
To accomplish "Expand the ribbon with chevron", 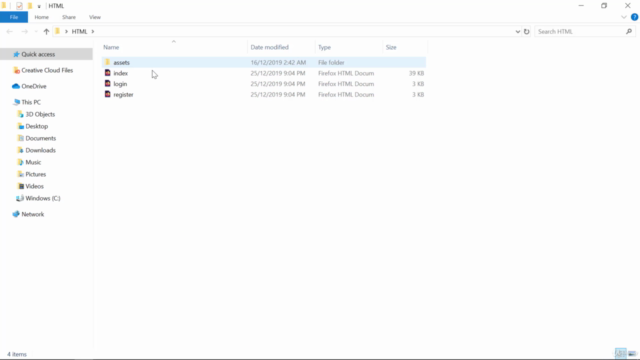I will click(x=624, y=17).
